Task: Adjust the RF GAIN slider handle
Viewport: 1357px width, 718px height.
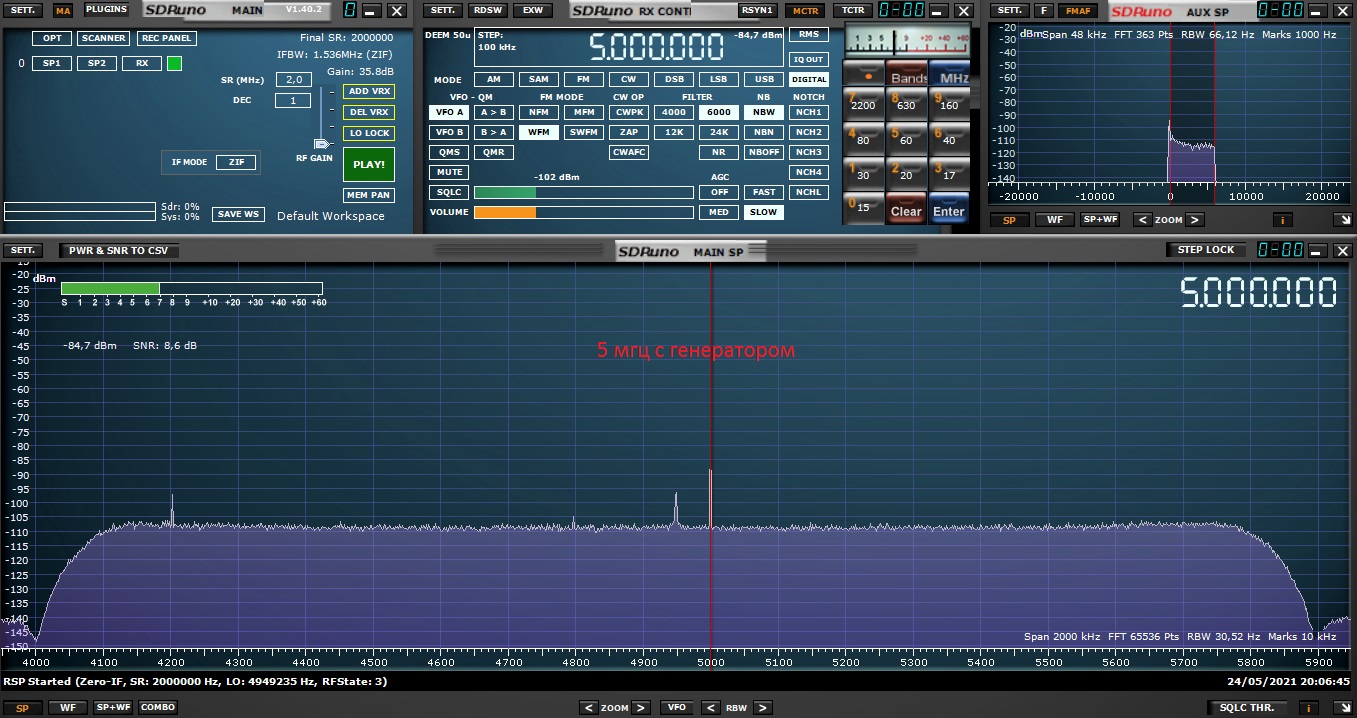Action: 323,144
